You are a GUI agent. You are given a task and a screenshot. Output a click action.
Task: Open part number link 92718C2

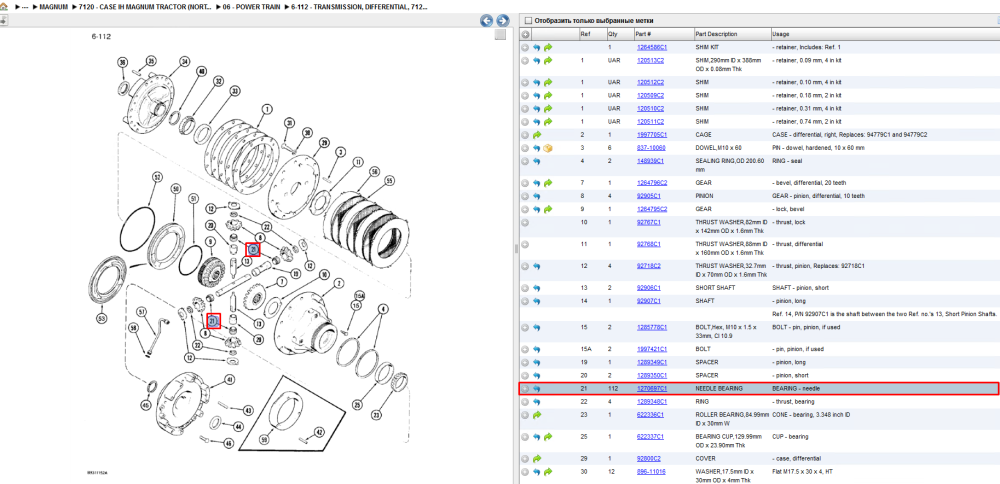[x=649, y=266]
